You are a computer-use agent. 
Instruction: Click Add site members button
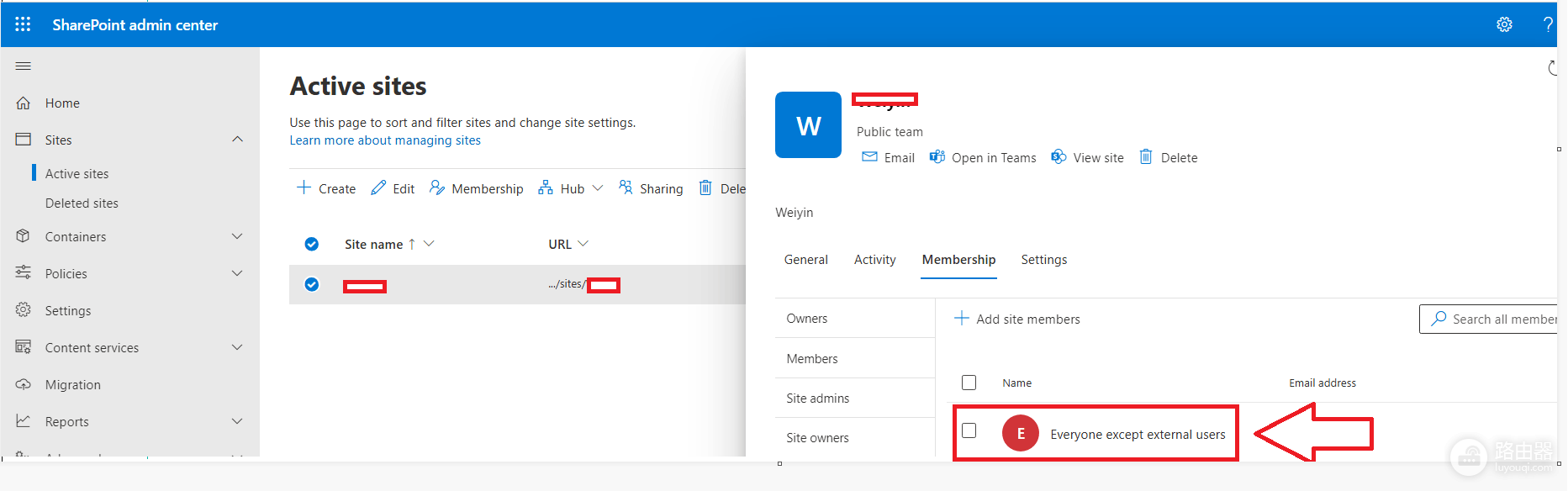[1017, 319]
